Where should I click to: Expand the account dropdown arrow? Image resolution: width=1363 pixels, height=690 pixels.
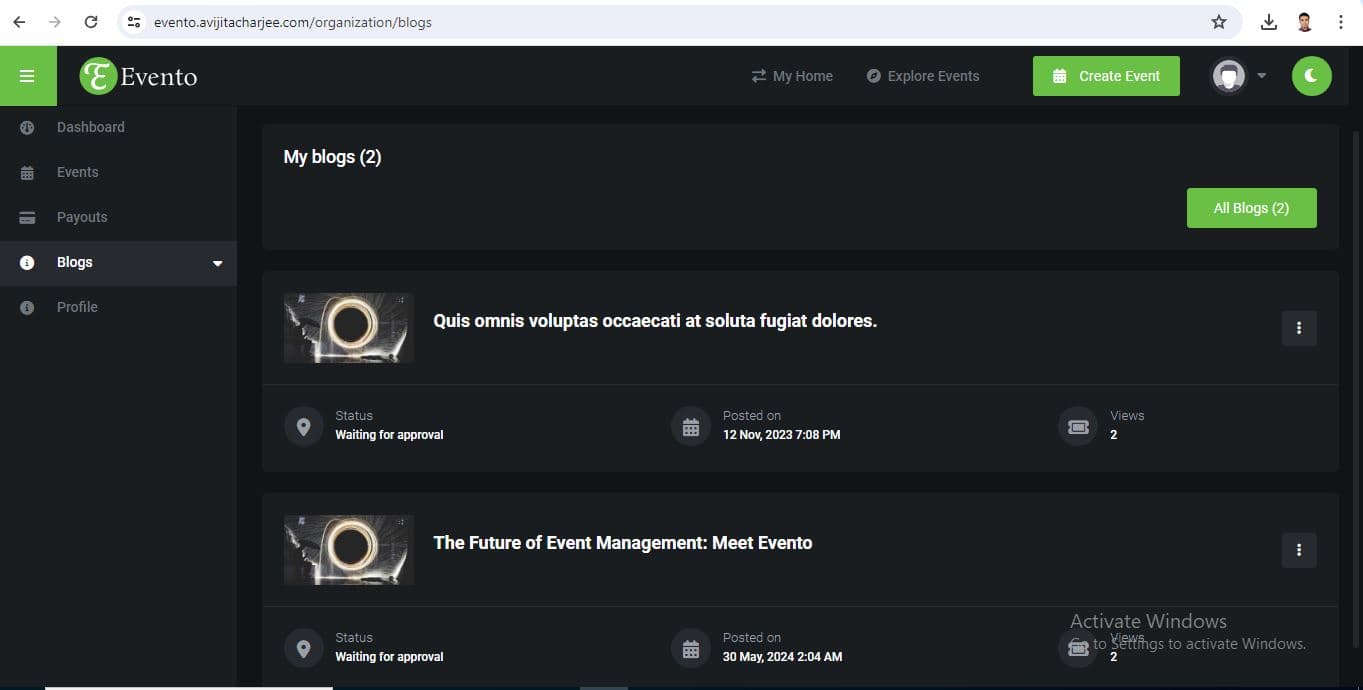(x=1261, y=76)
